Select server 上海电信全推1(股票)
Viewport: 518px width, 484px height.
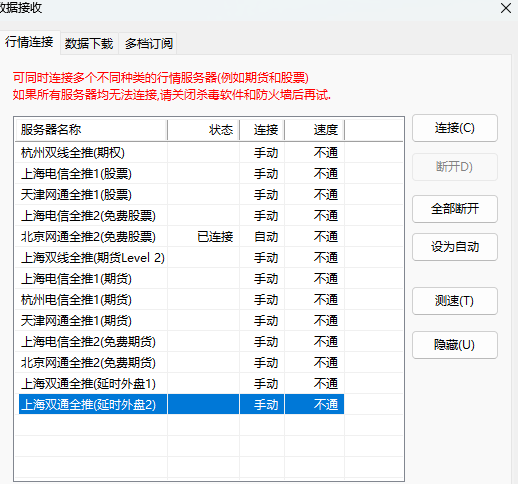click(76, 174)
